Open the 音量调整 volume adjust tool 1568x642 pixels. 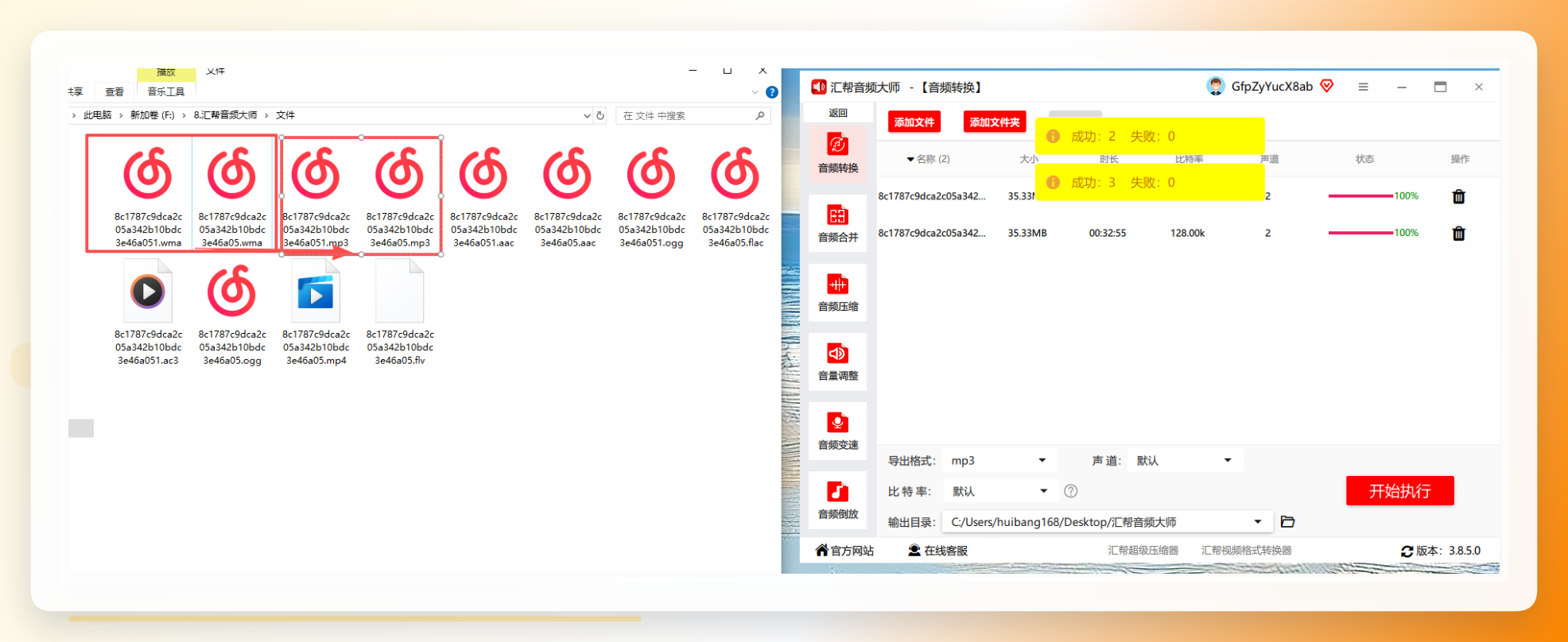click(837, 362)
